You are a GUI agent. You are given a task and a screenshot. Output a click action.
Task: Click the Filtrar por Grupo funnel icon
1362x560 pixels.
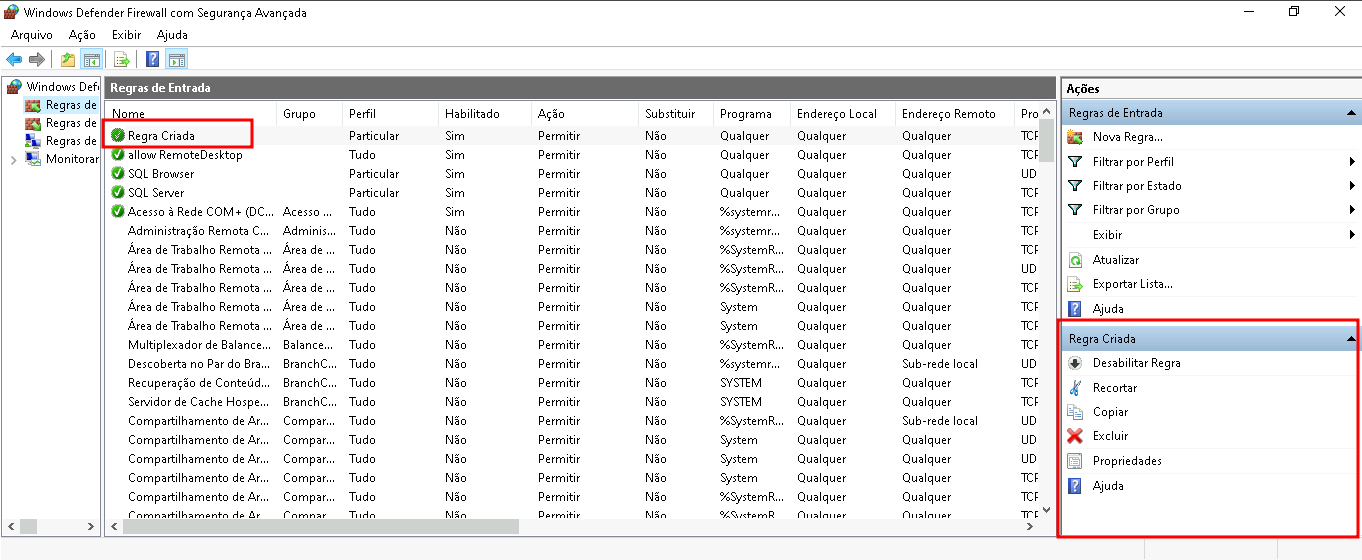point(1075,210)
